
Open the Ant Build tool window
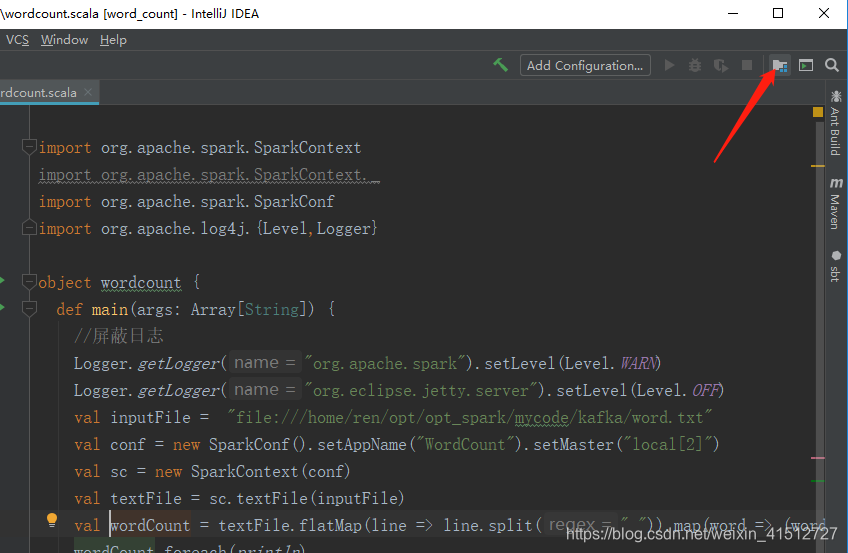point(836,123)
